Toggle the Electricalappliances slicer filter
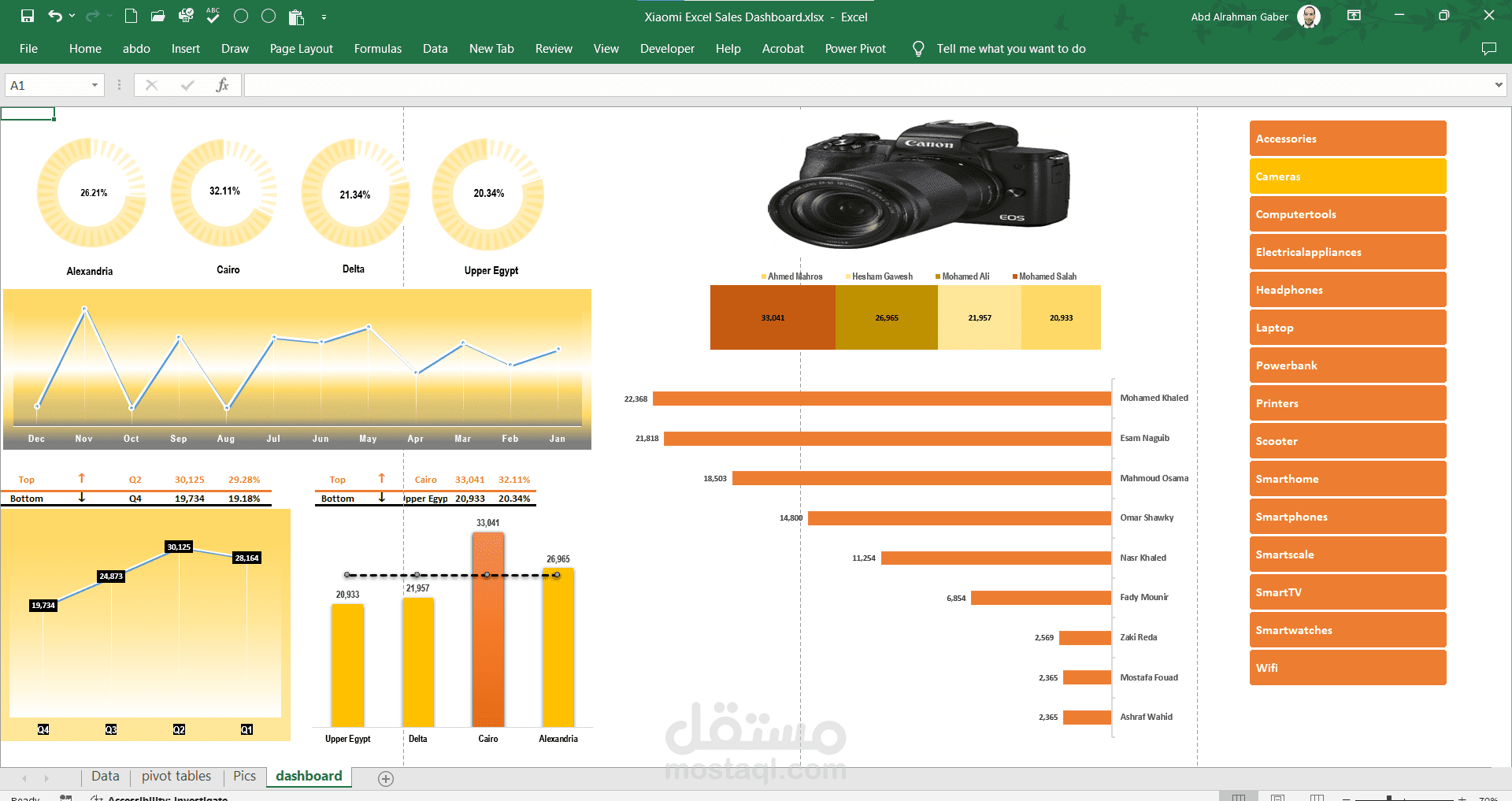 (x=1347, y=252)
